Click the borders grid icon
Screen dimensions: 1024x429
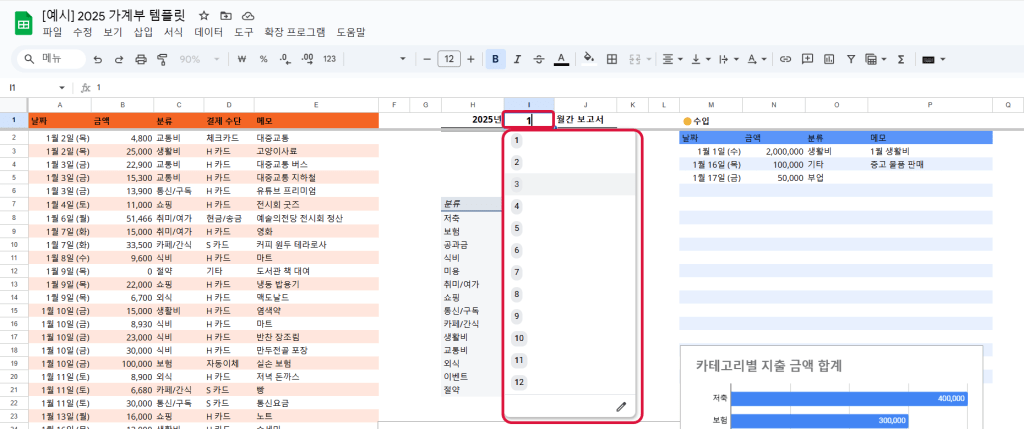tap(612, 59)
